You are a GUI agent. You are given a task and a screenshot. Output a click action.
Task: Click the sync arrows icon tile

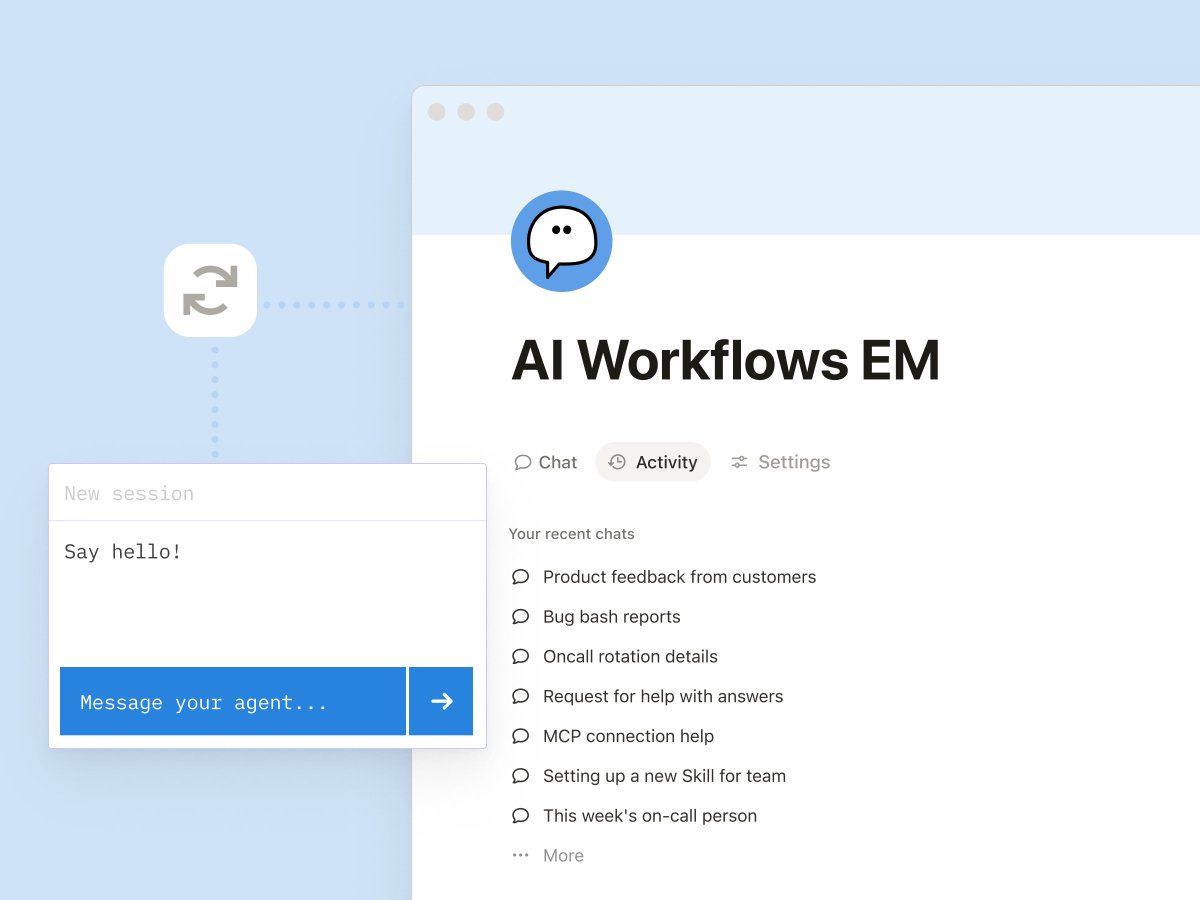210,290
